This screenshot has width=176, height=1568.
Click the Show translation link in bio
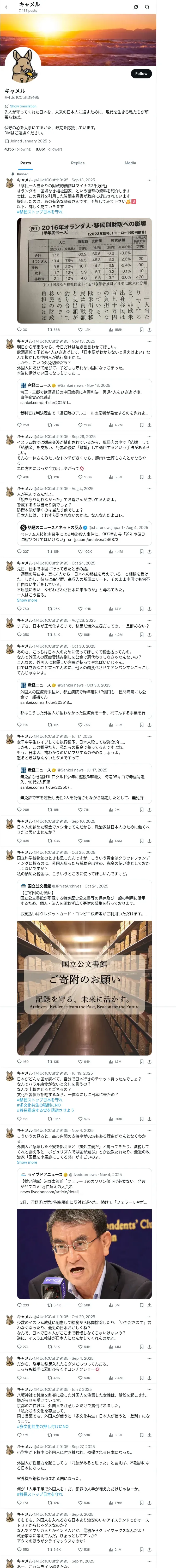click(23, 106)
